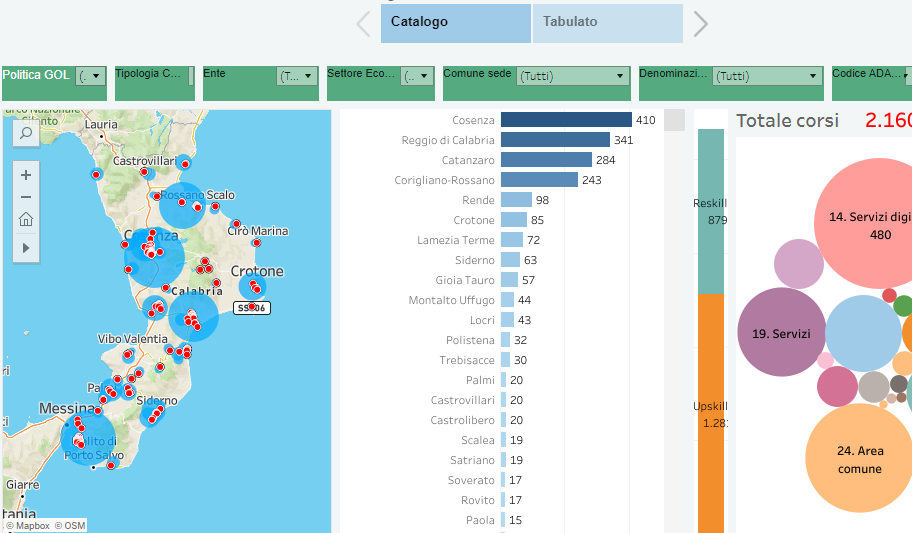Select the unlabeled lilac bubble
This screenshot has width=912, height=533.
coord(799,264)
